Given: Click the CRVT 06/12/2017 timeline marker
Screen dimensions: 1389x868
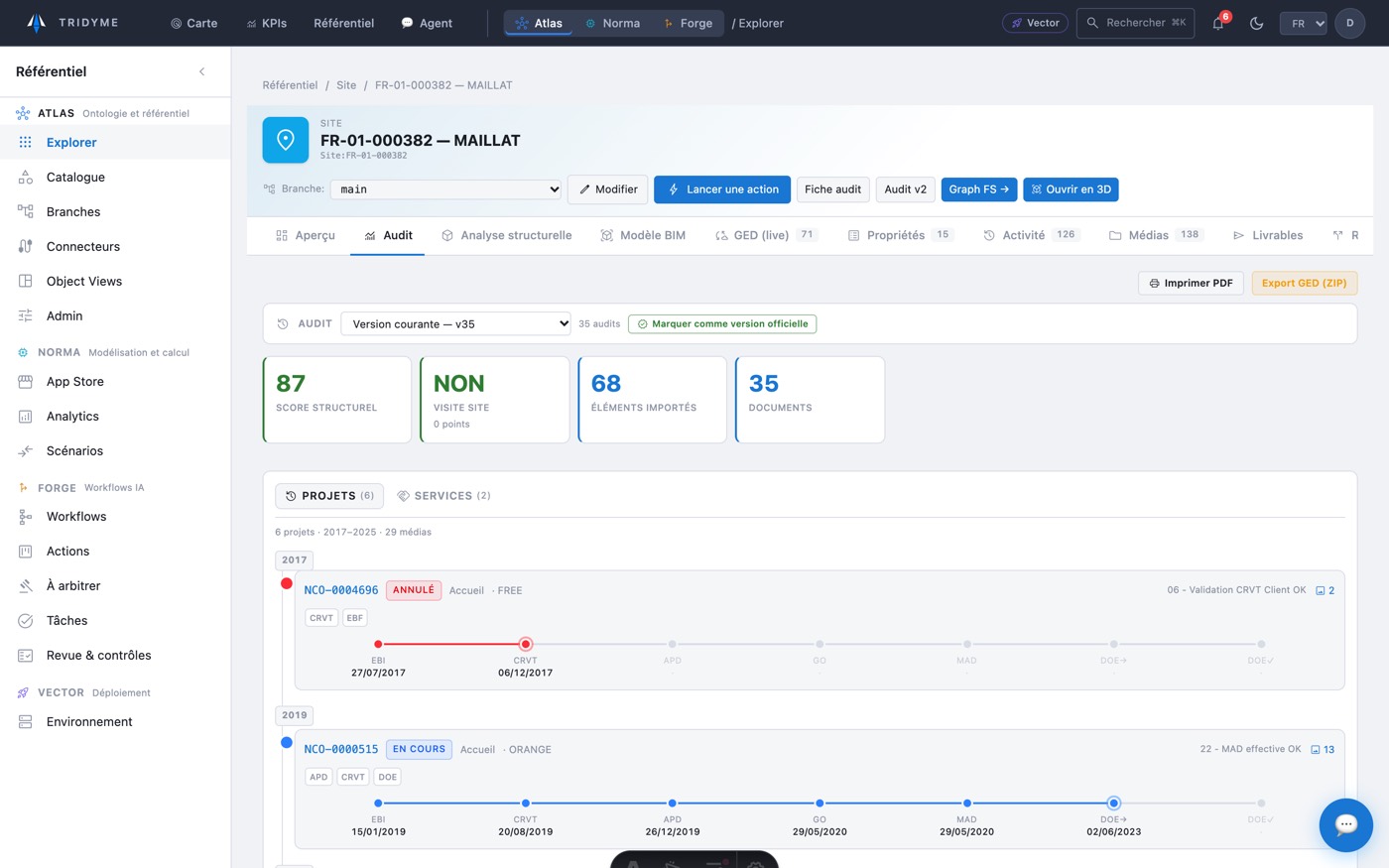Looking at the screenshot, I should pos(526,644).
